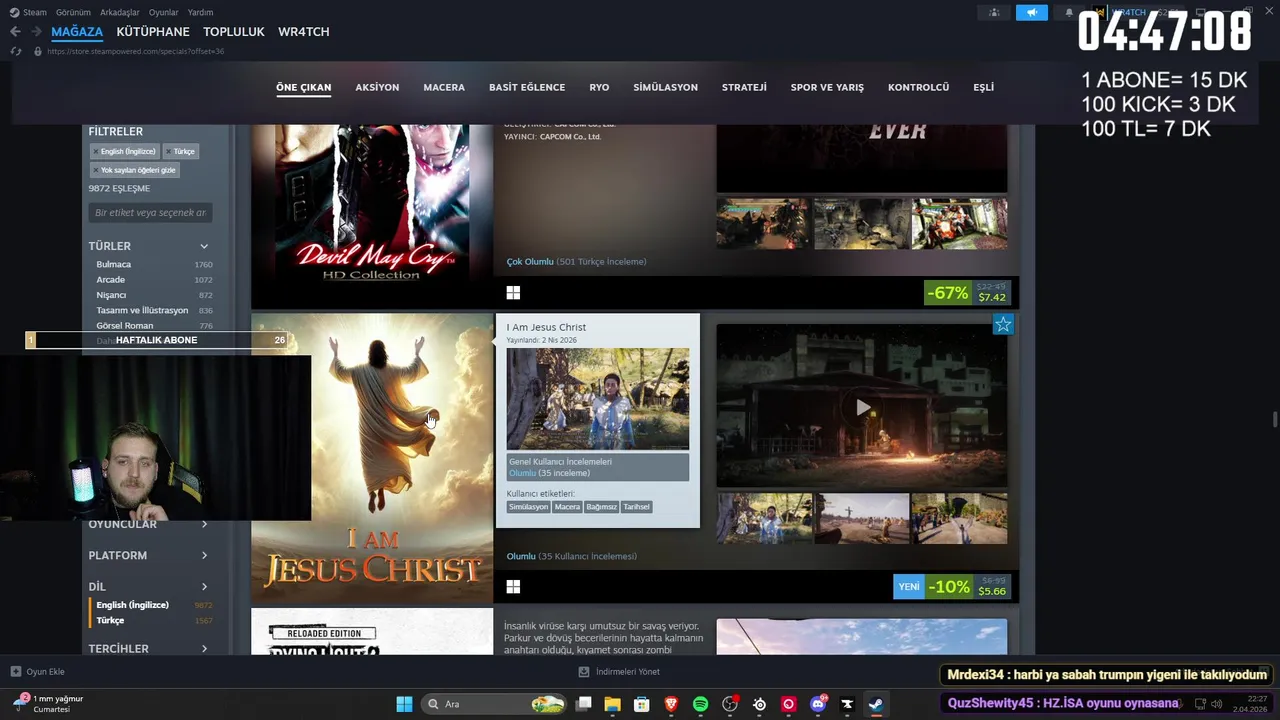Launch Brave browser from the taskbar
Image resolution: width=1280 pixels, height=720 pixels.
pyautogui.click(x=671, y=704)
